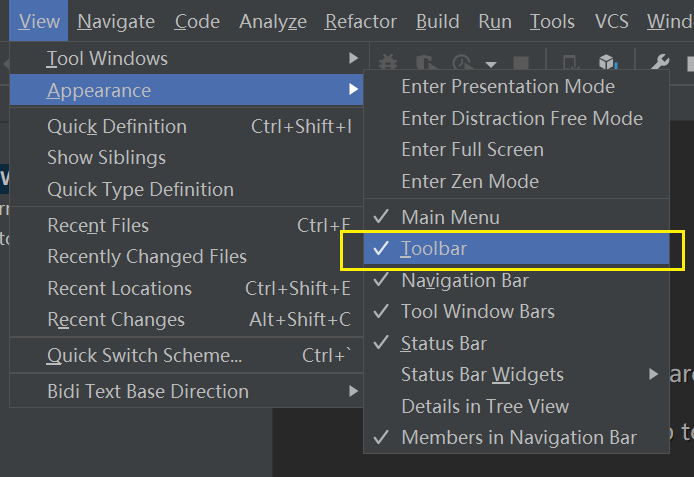
Task: Toggle Navigation Bar visibility
Action: pos(464,280)
